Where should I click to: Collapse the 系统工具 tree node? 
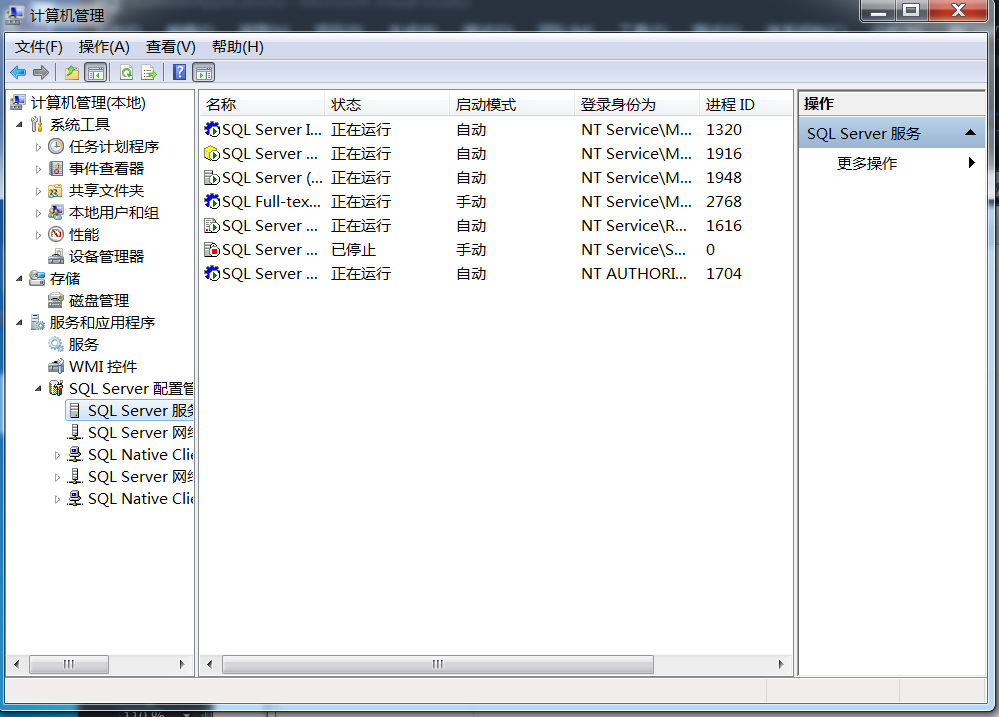[19, 125]
